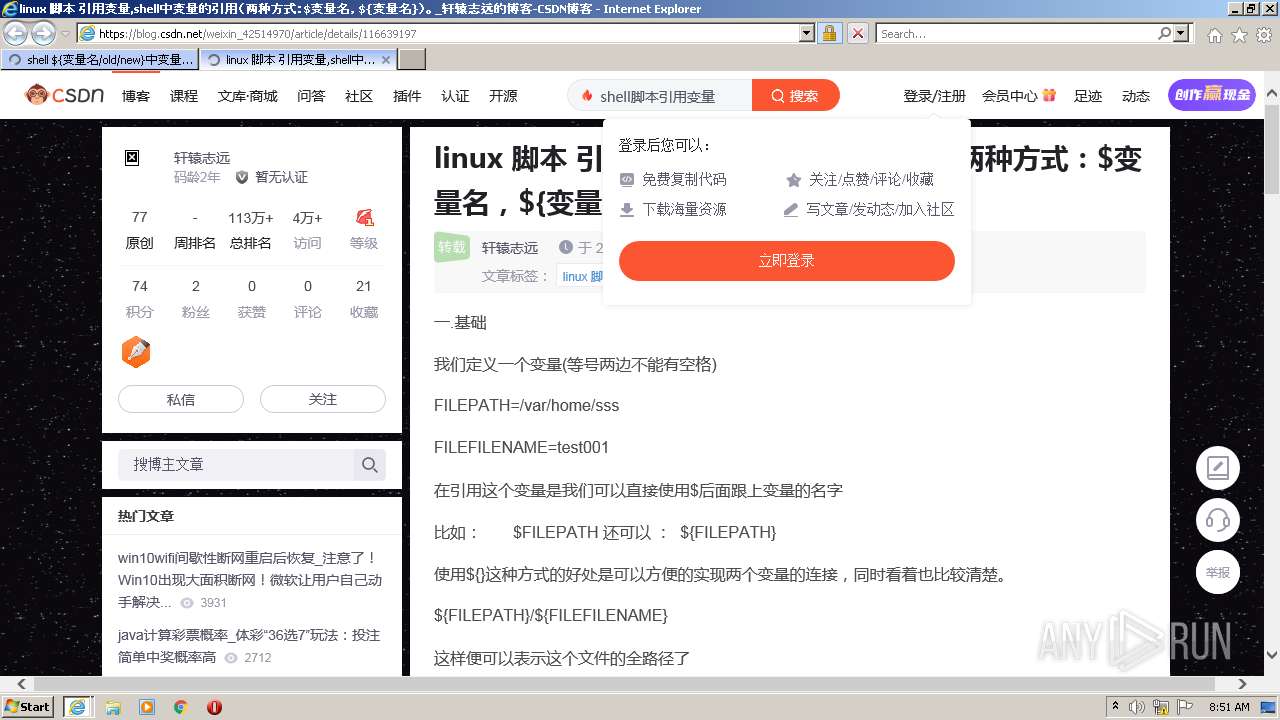The height and width of the screenshot is (720, 1280).
Task: Click the CSDN logo
Action: click(64, 95)
